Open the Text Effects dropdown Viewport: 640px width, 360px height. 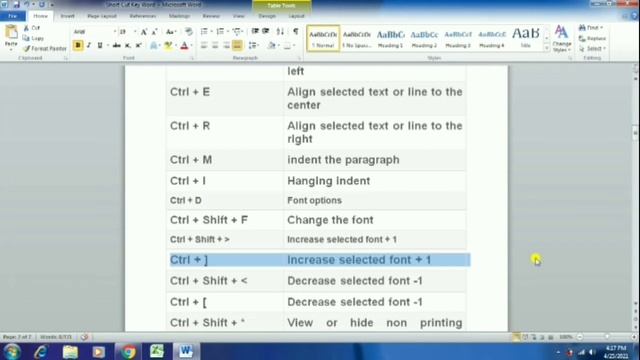click(x=154, y=45)
